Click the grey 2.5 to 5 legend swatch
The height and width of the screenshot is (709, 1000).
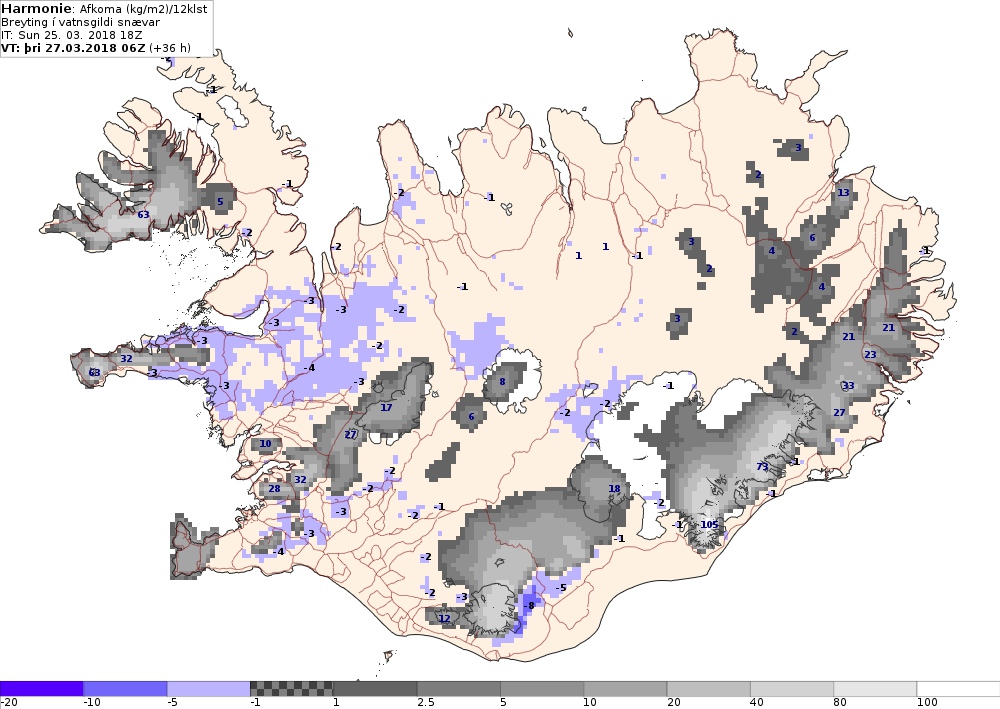[459, 689]
